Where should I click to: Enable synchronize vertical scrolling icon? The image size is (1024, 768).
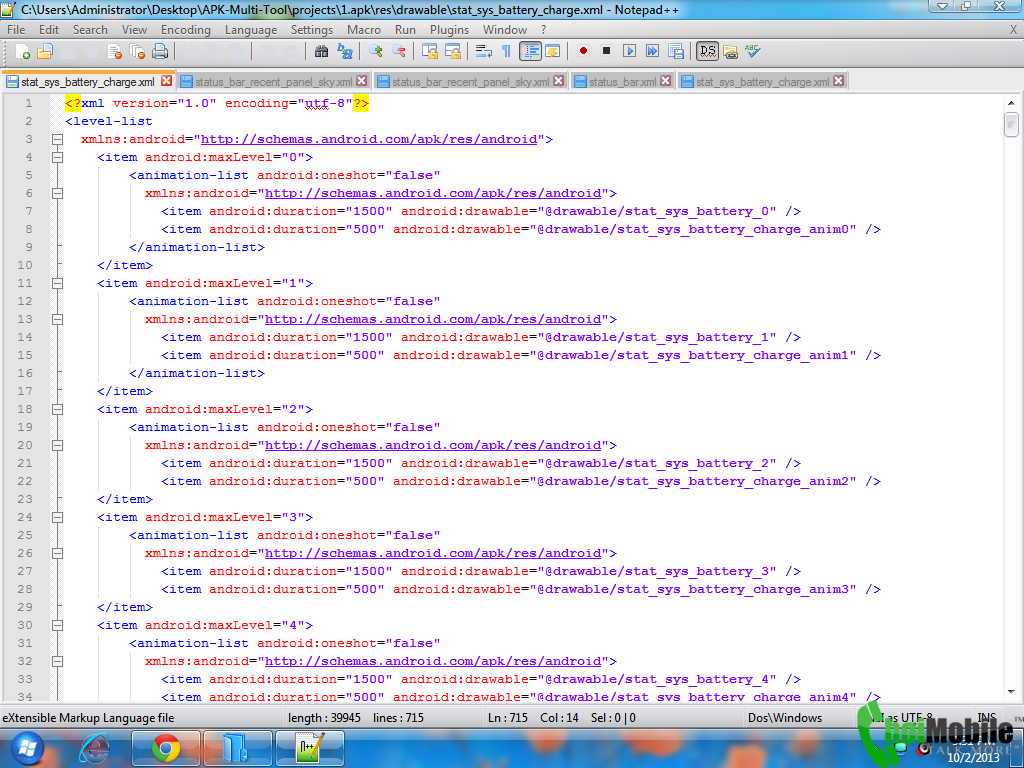click(x=430, y=51)
